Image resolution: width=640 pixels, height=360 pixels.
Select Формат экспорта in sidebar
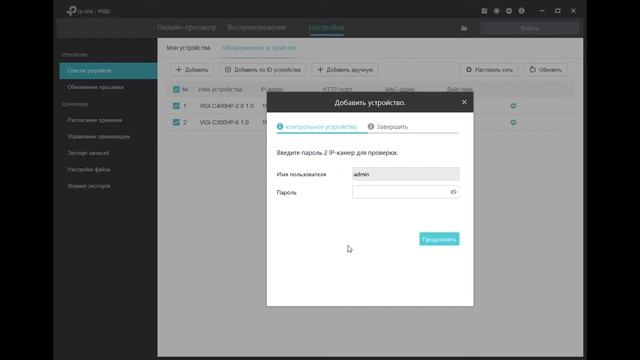89,186
